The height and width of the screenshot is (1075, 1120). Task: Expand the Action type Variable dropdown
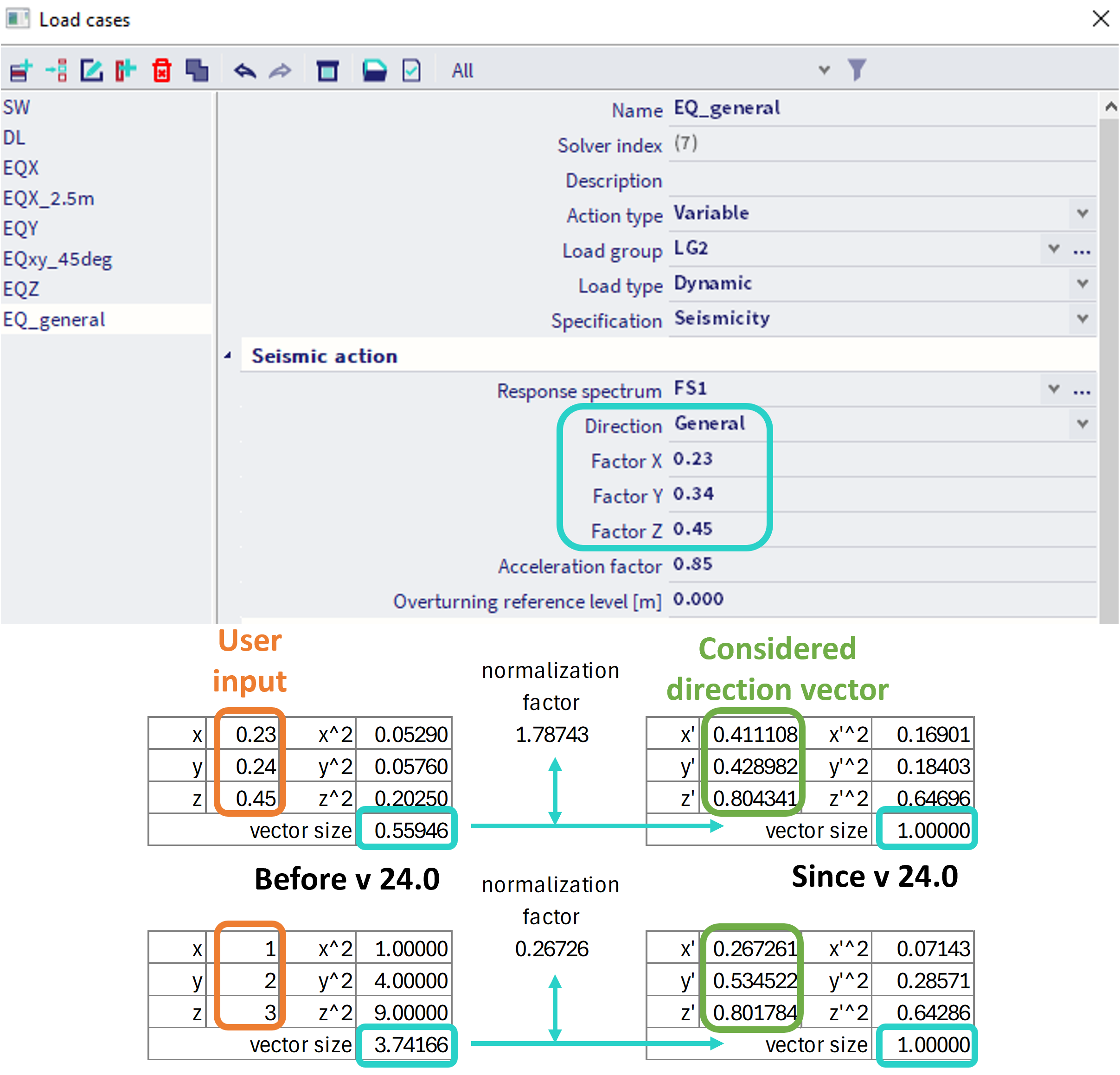point(1082,213)
